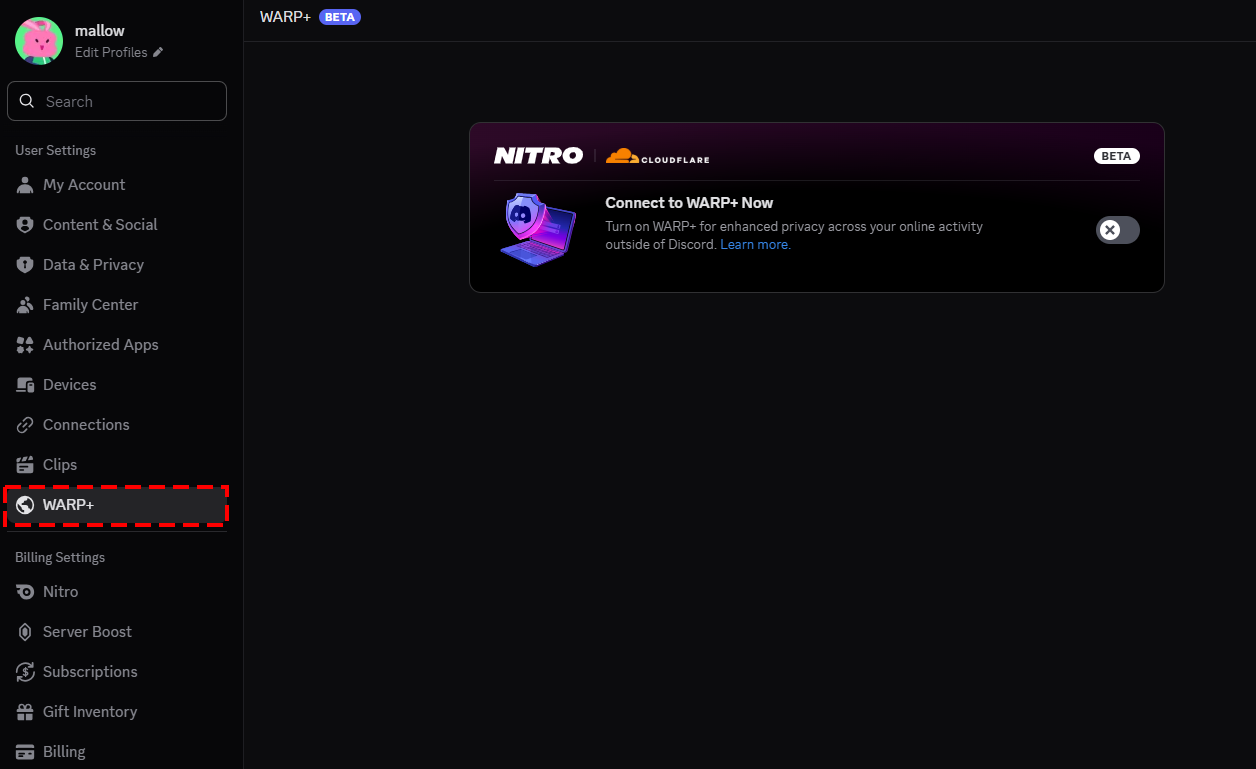Turn on the WARP+ connection switch

click(x=1117, y=229)
